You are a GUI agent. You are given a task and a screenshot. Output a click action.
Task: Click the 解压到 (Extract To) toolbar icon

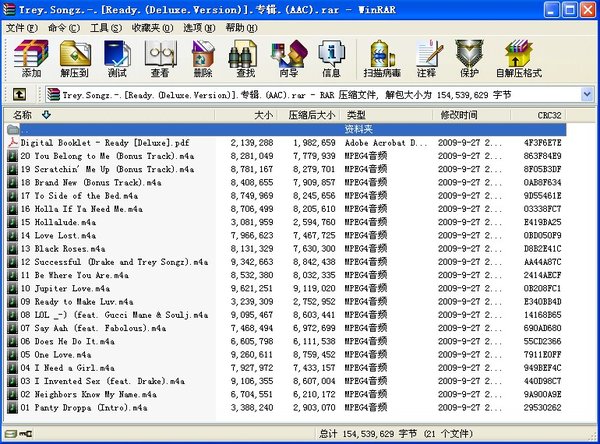pos(75,59)
